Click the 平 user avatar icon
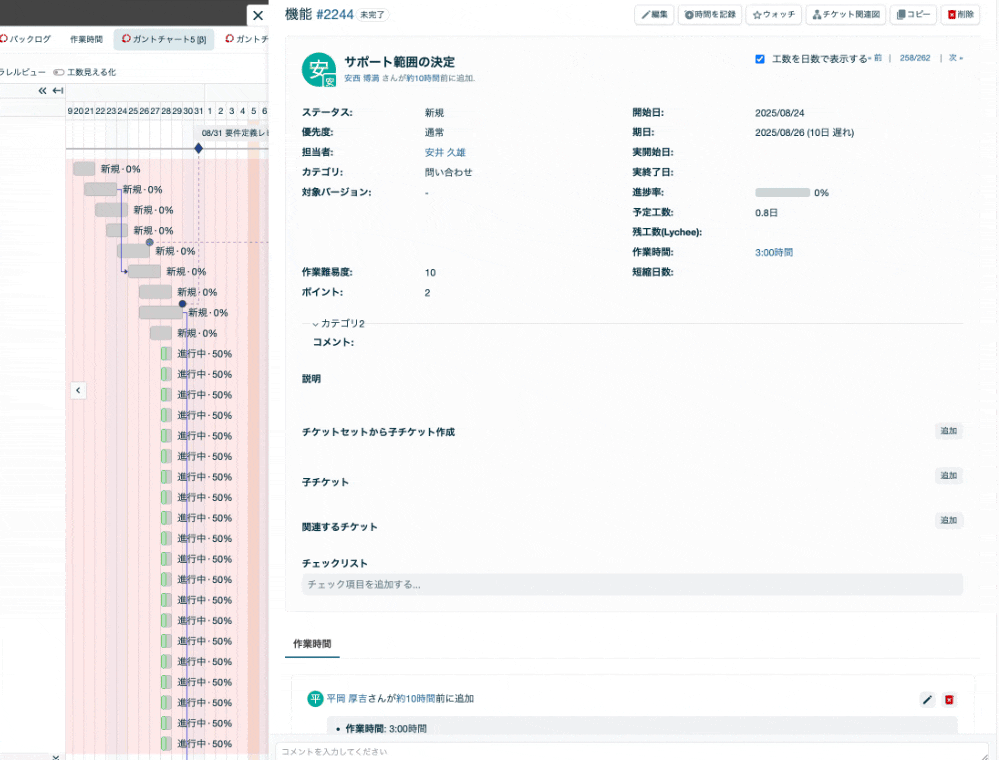 (315, 699)
